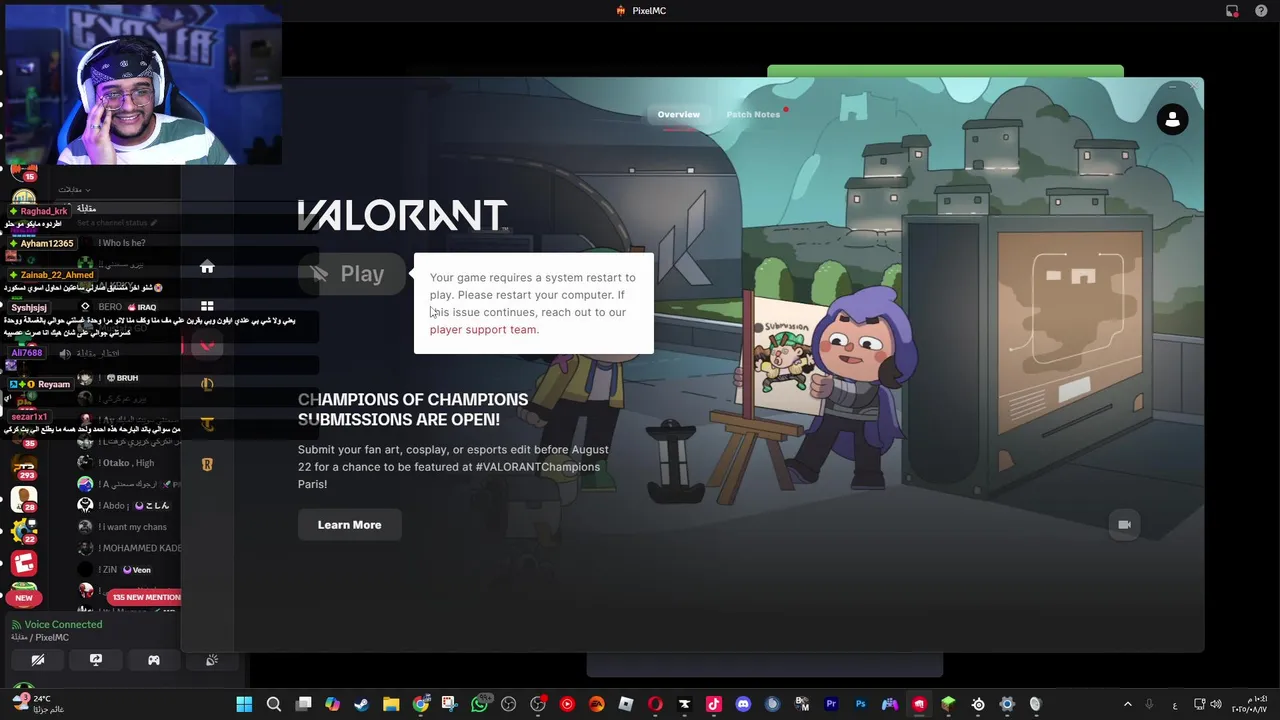
Task: Click the red NEW pill in server list
Action: click(24, 598)
